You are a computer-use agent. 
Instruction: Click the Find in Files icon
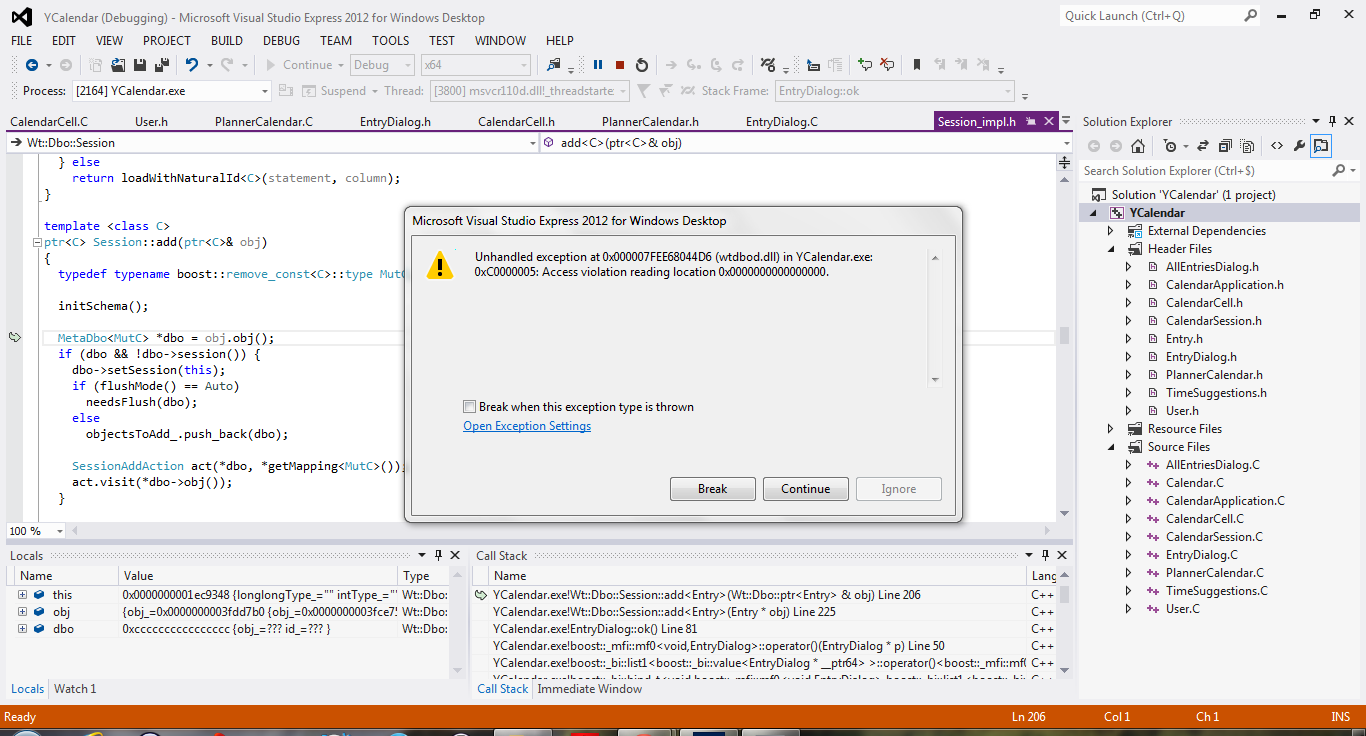[x=554, y=65]
